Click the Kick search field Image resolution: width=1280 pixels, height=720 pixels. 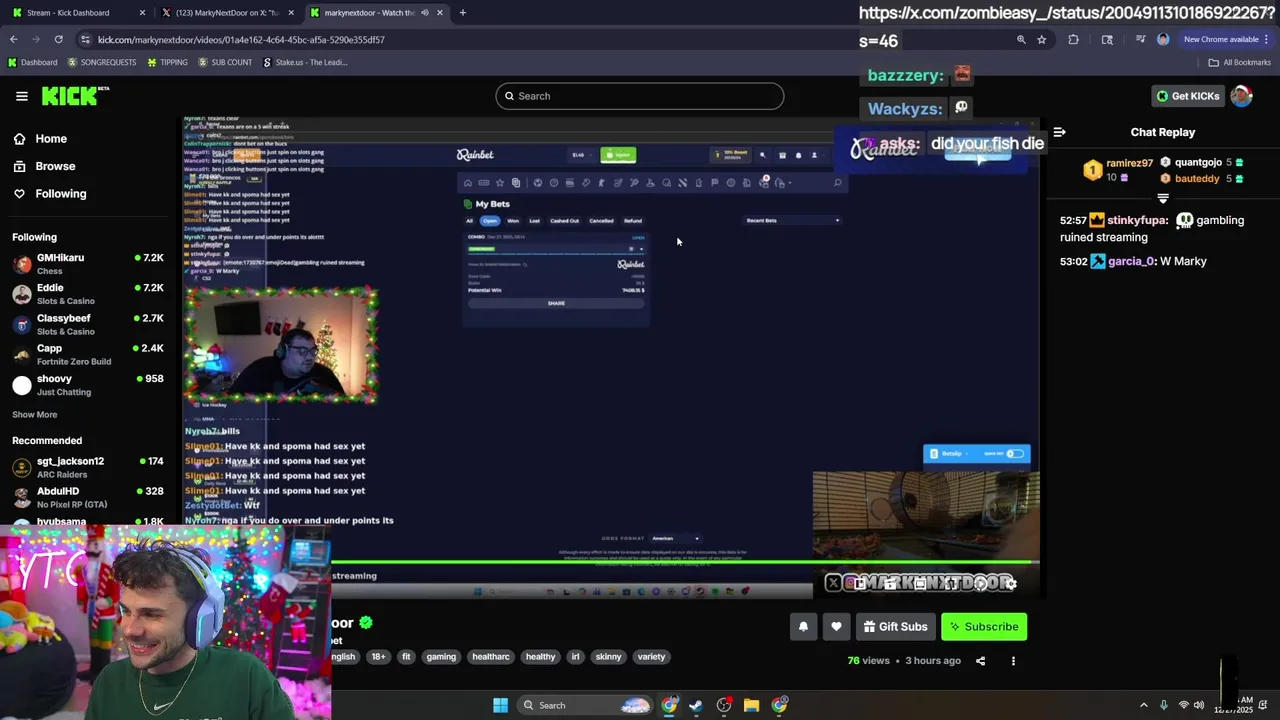coord(639,96)
